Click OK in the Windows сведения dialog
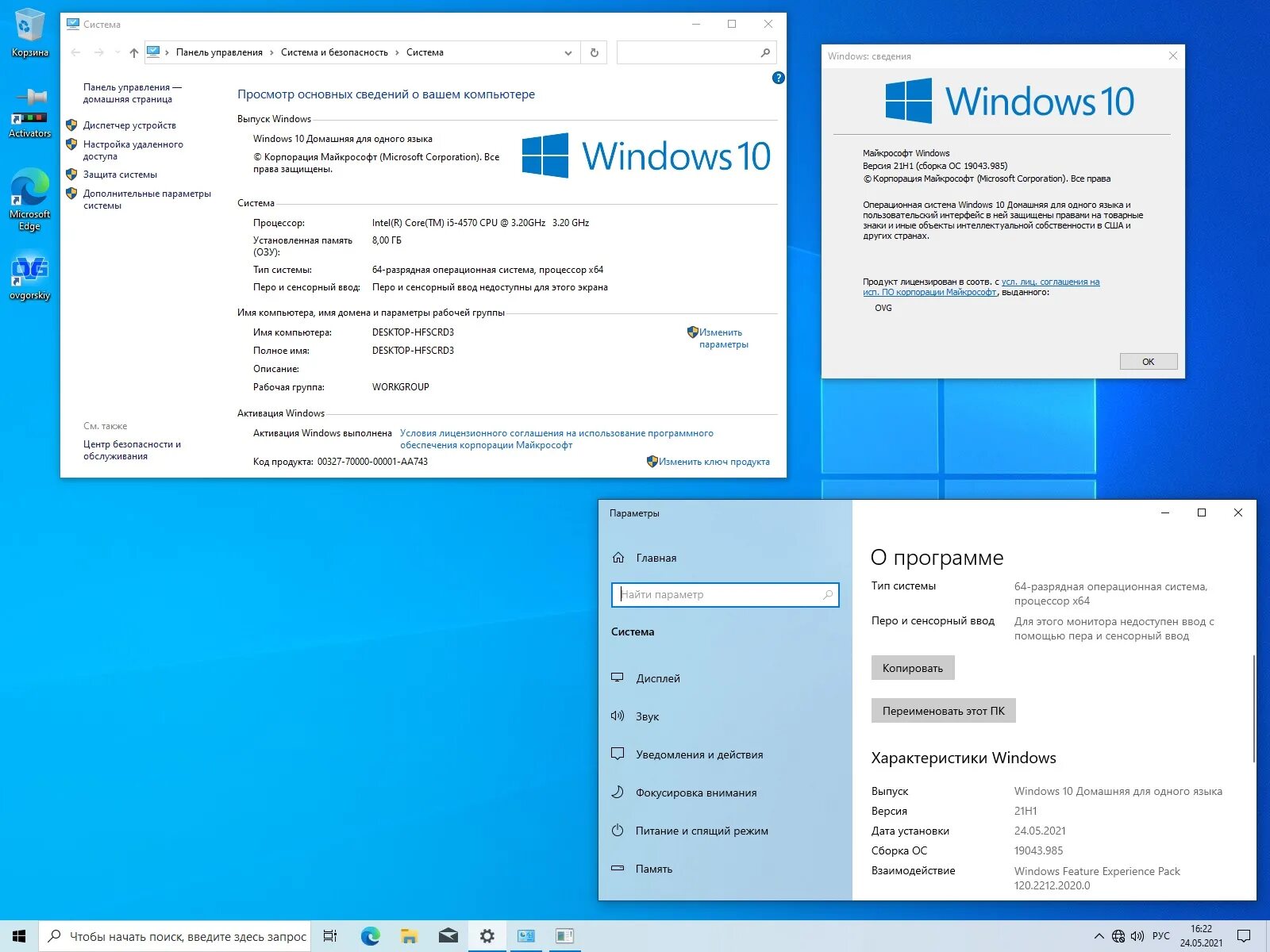This screenshot has height=952, width=1270. (x=1148, y=362)
